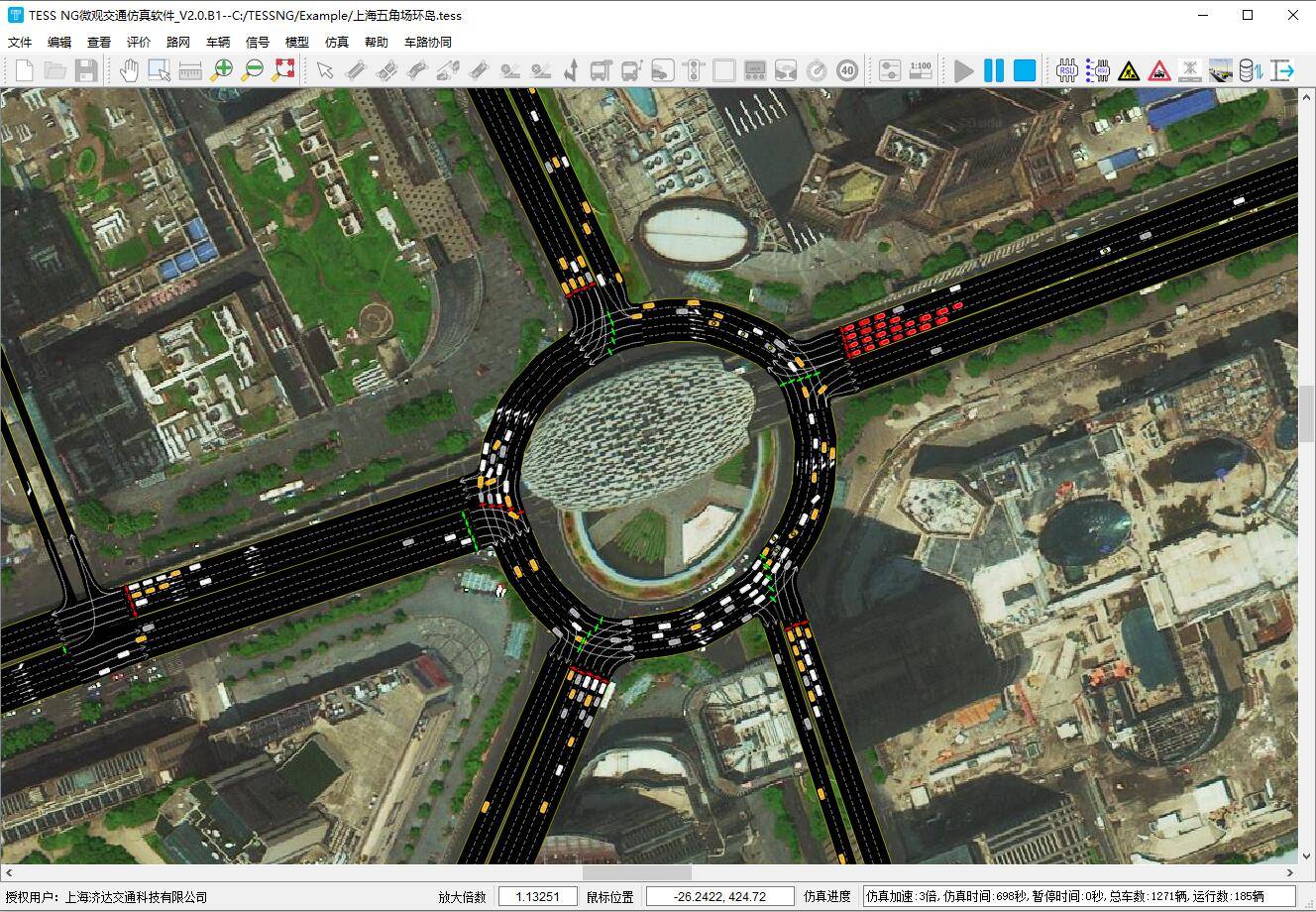Click the 放大倍数 zoom factor field
The height and width of the screenshot is (912, 1316).
pos(537,896)
